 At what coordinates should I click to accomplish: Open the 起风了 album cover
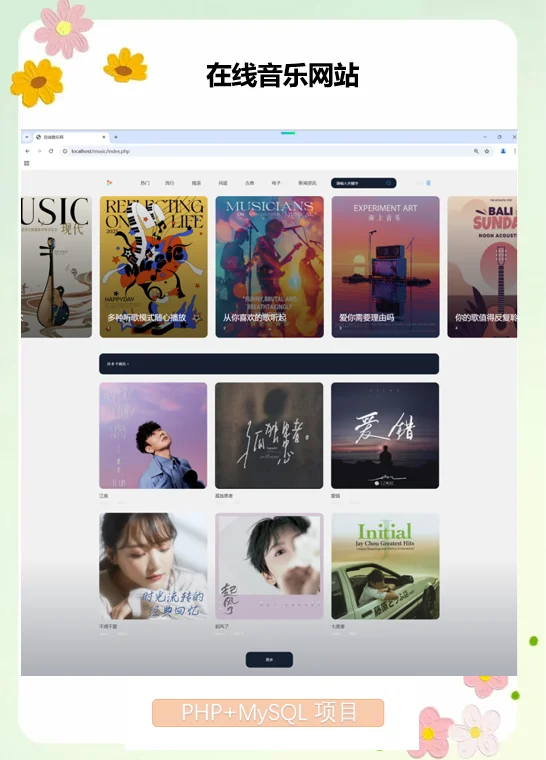coord(269,566)
